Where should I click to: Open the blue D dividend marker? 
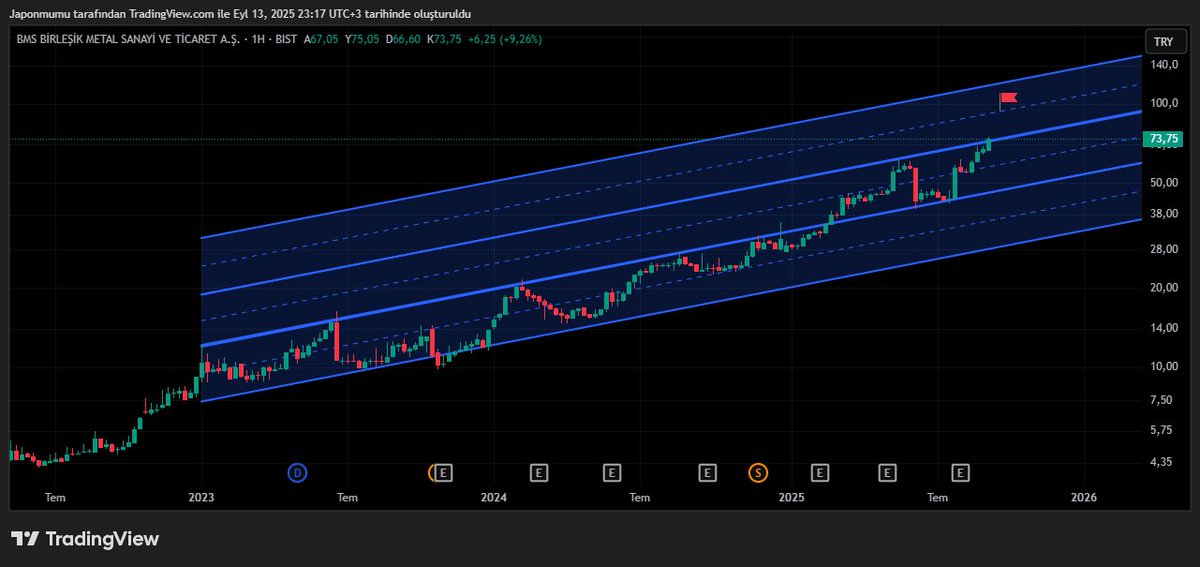[x=297, y=472]
